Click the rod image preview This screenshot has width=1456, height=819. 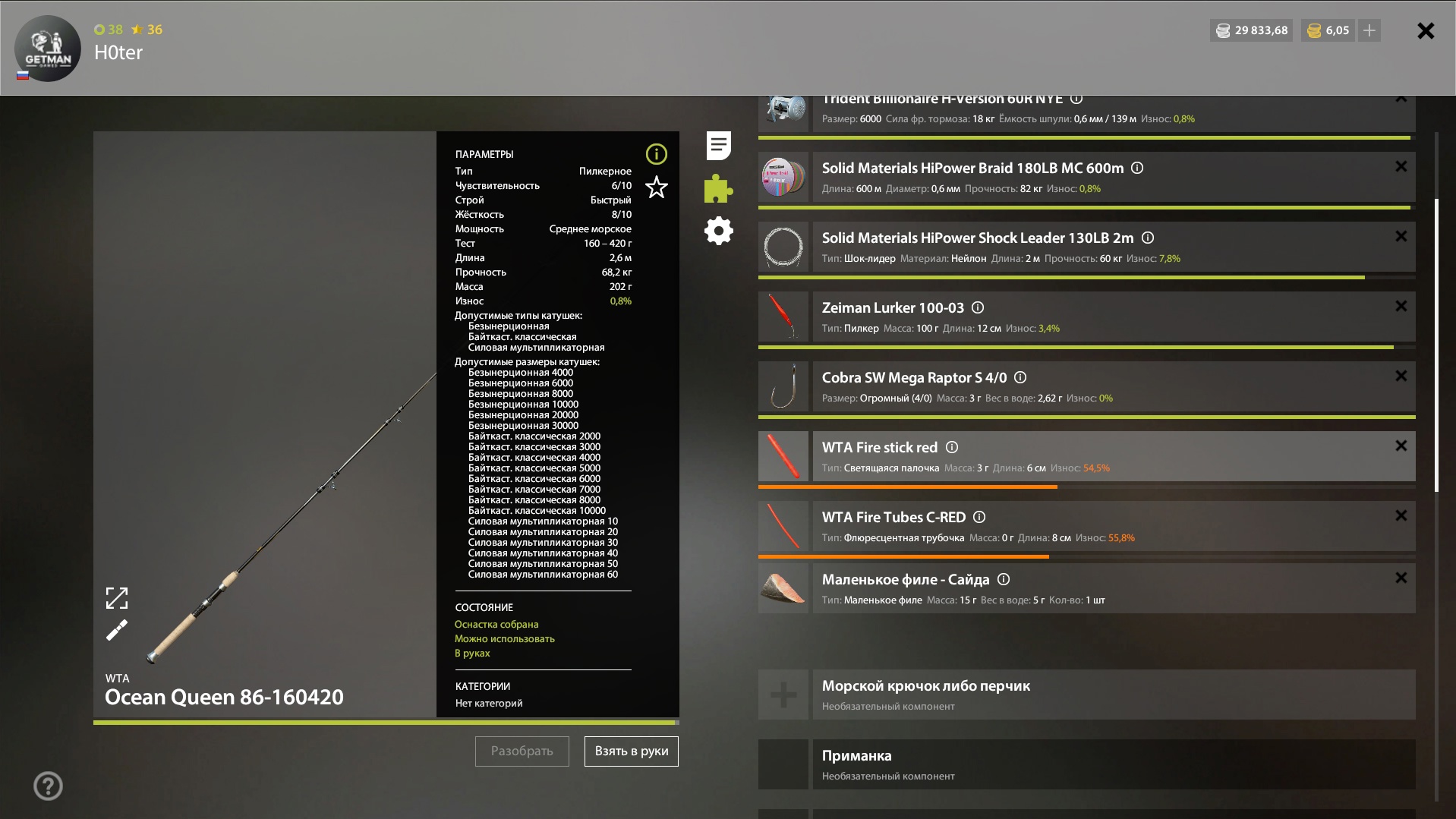click(x=265, y=425)
